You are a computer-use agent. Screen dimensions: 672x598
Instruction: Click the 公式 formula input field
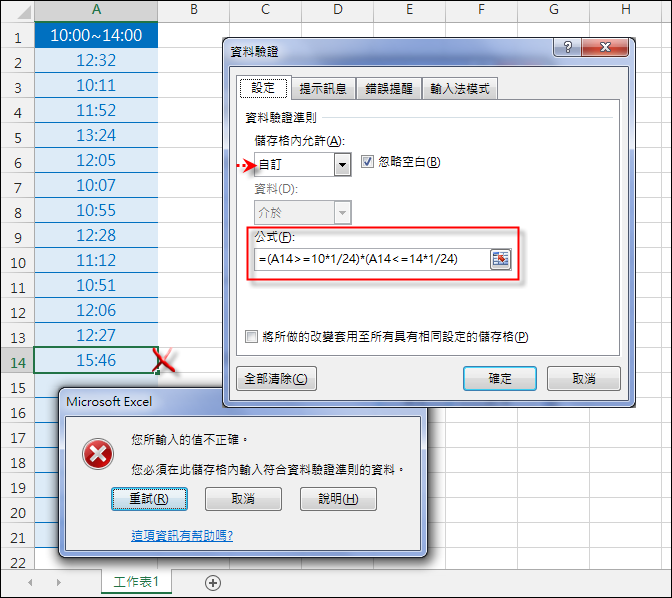pos(372,259)
